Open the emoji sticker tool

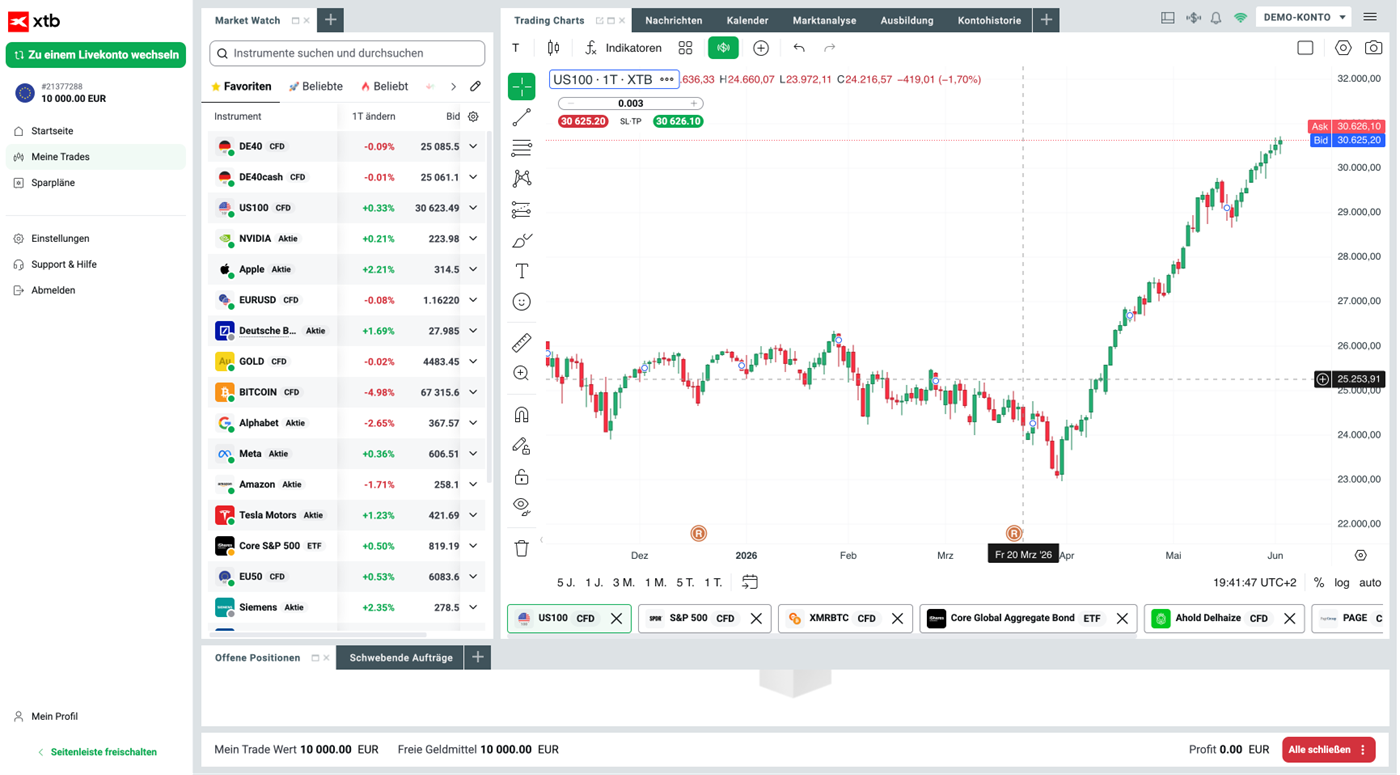(x=521, y=302)
